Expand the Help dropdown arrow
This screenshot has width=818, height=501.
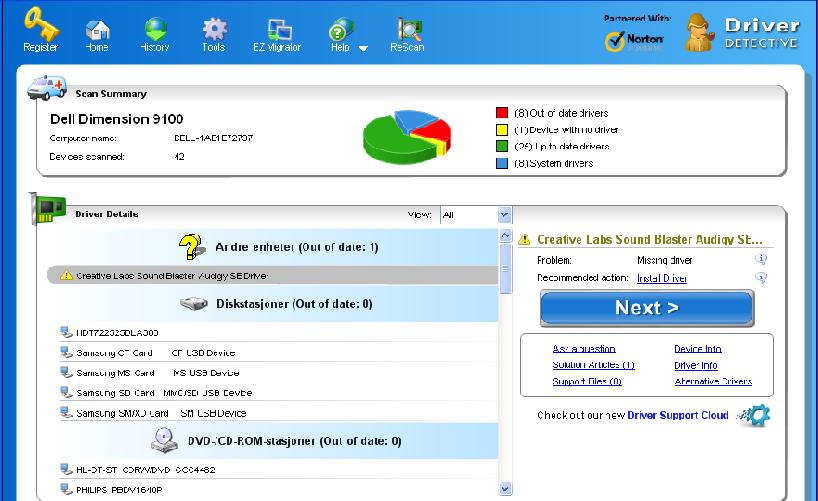coord(363,48)
